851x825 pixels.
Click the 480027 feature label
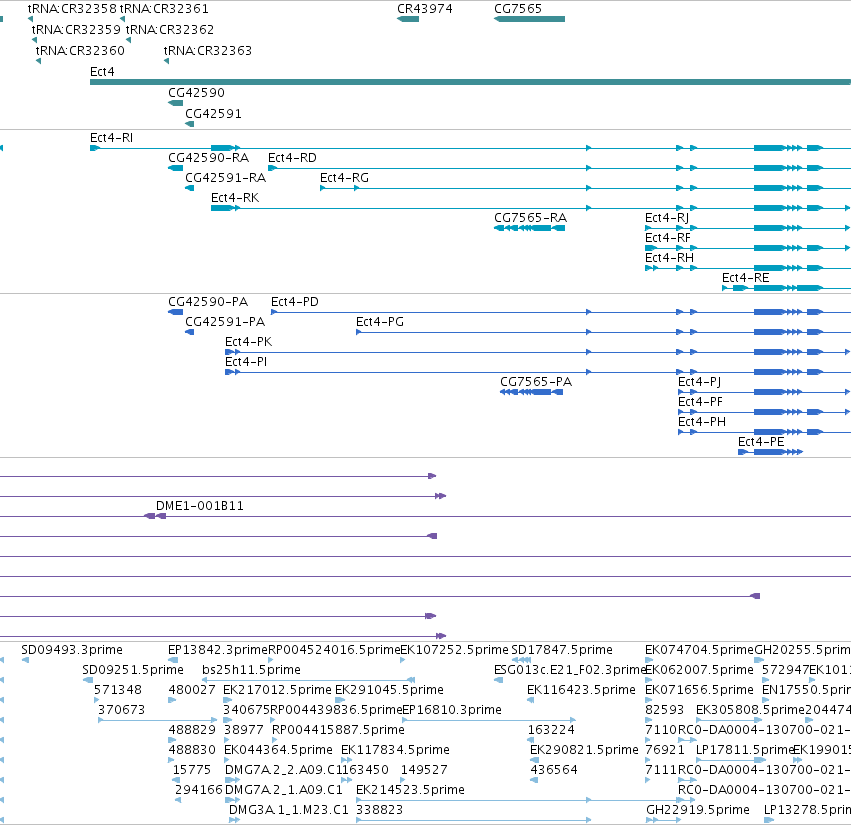[x=192, y=690]
